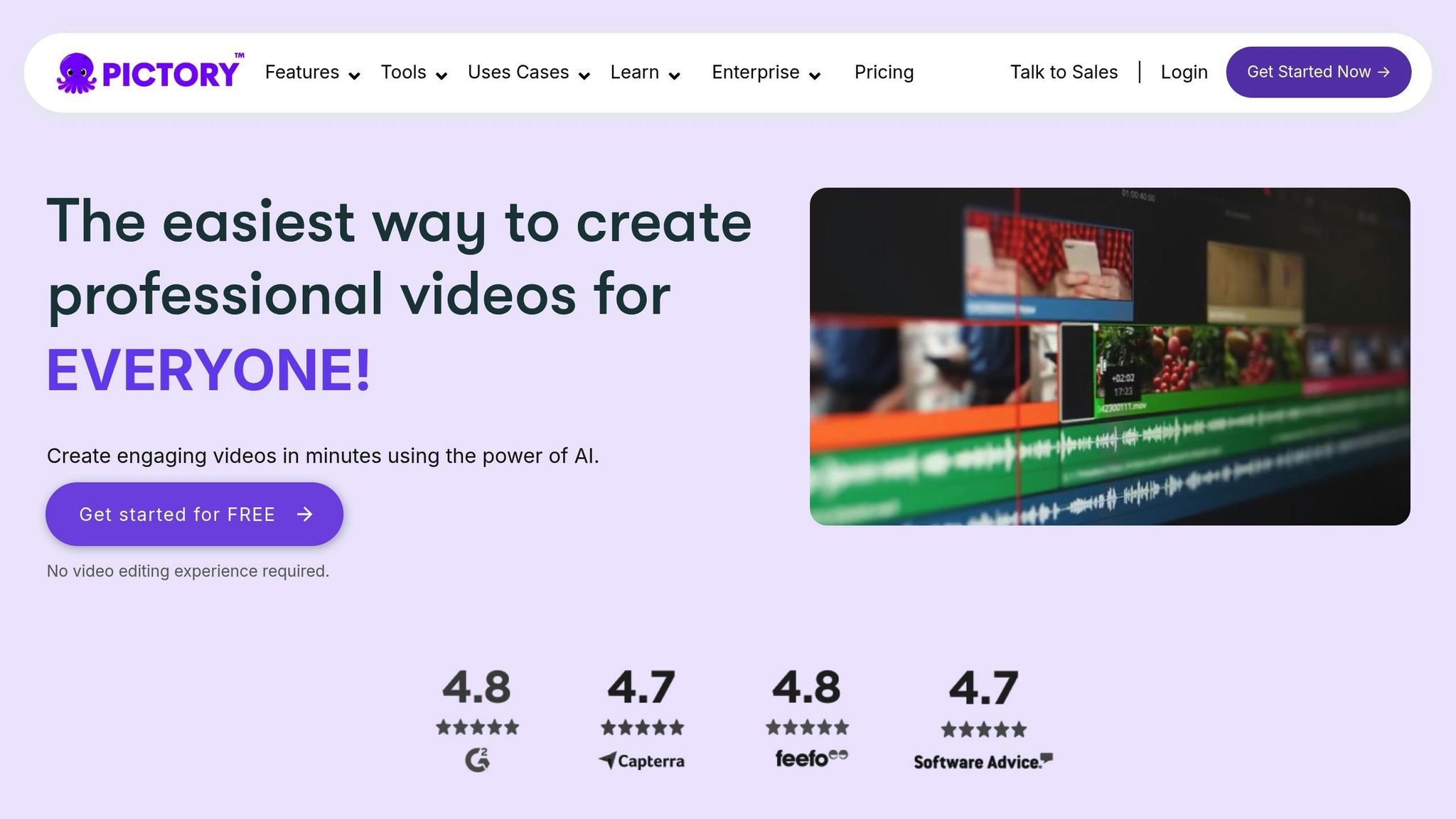The width and height of the screenshot is (1456, 819).
Task: Open the Learn dropdown menu
Action: click(x=646, y=73)
